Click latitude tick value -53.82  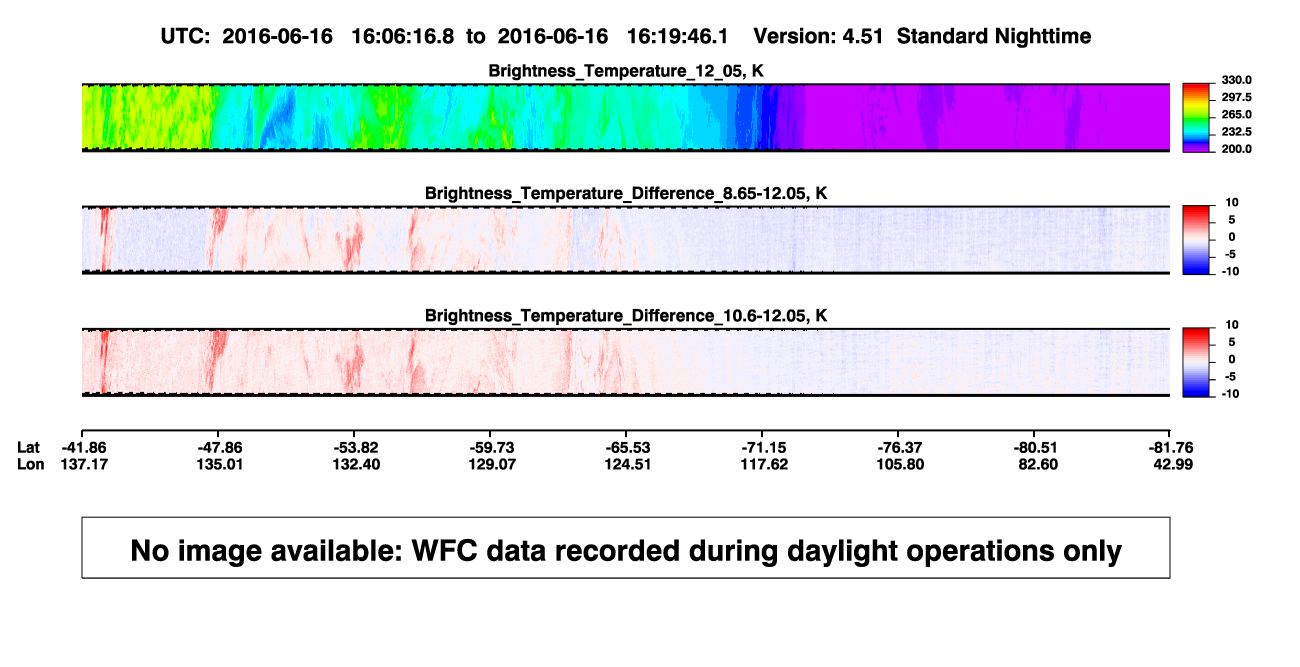tap(354, 447)
